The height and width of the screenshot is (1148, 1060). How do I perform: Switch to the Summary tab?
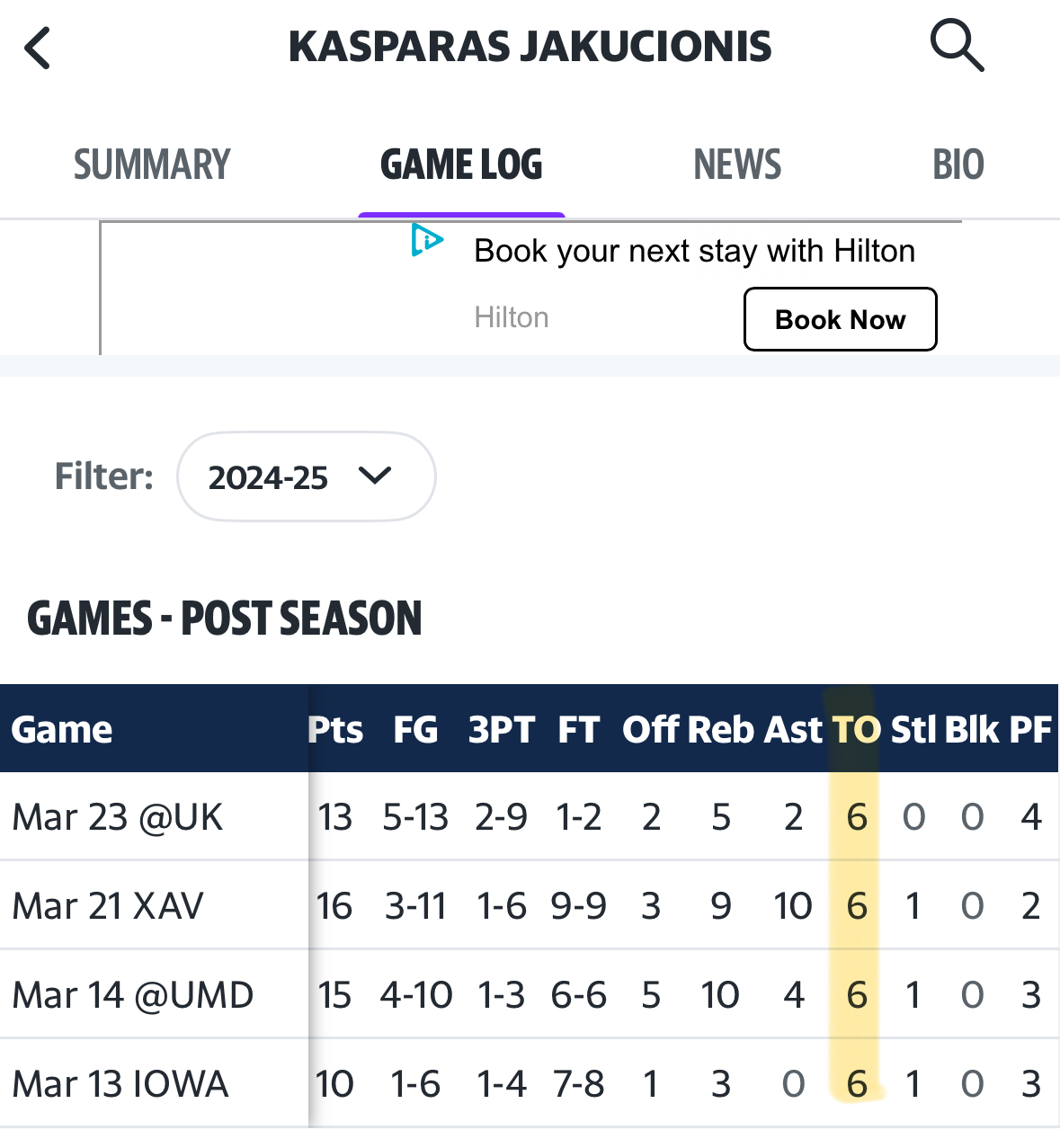point(152,165)
